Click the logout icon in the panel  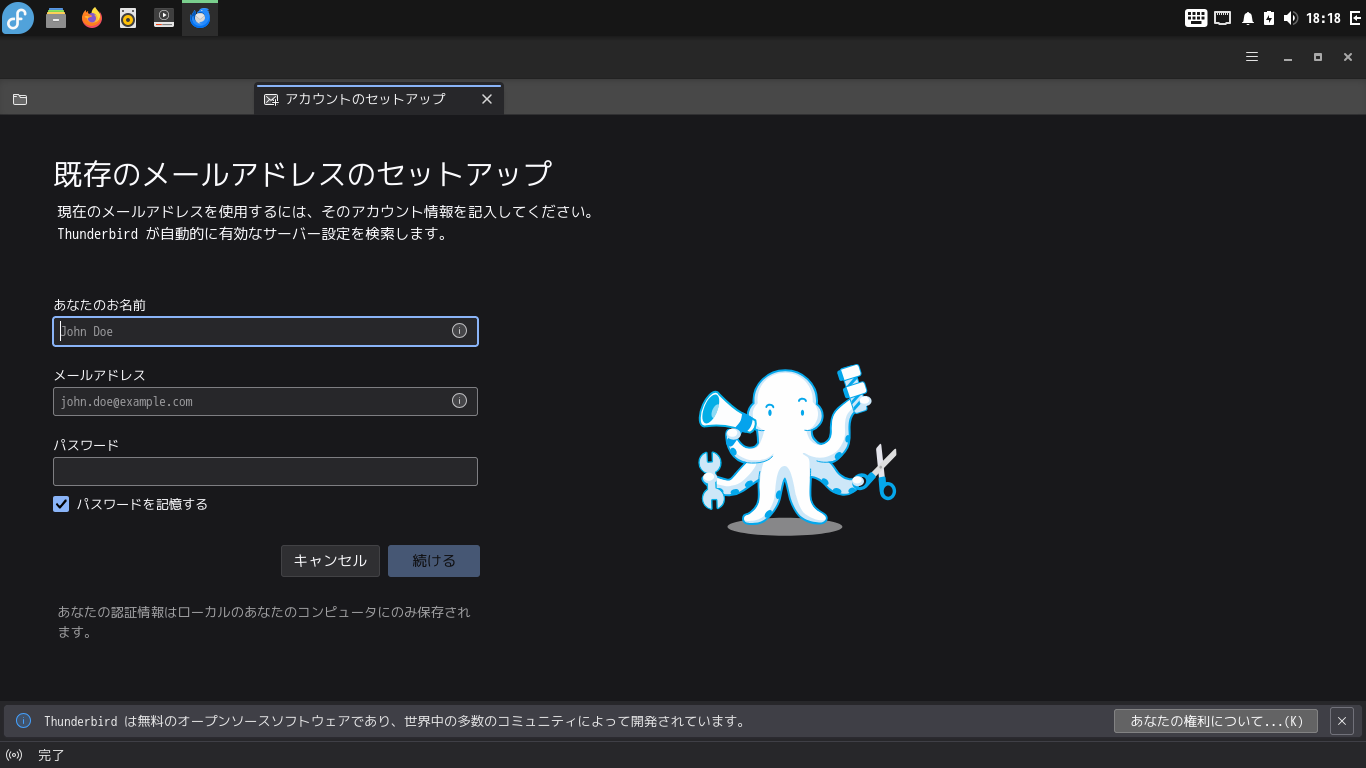click(1355, 18)
